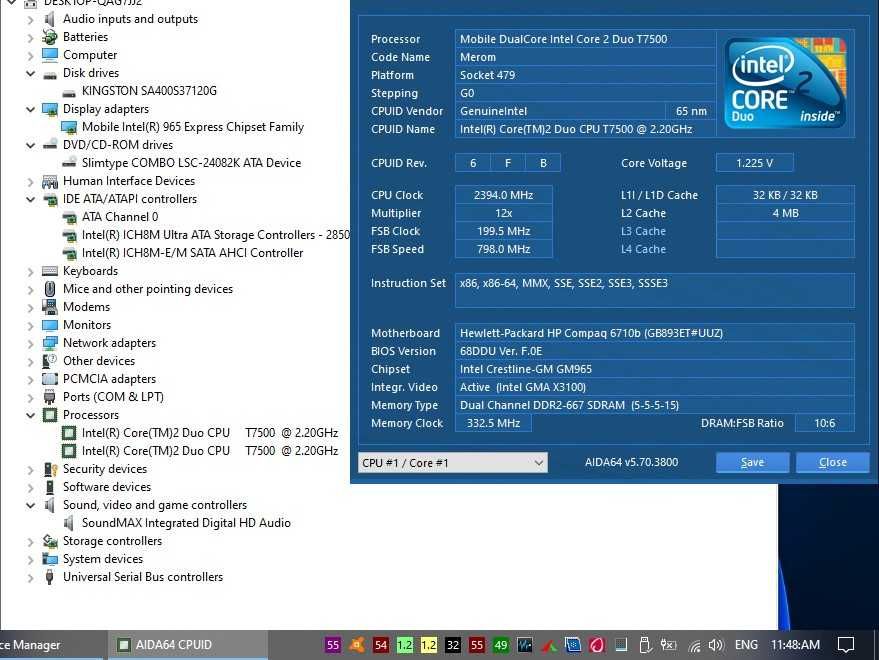Collapse the Processors node
This screenshot has width=879, height=660.
pyautogui.click(x=30, y=415)
